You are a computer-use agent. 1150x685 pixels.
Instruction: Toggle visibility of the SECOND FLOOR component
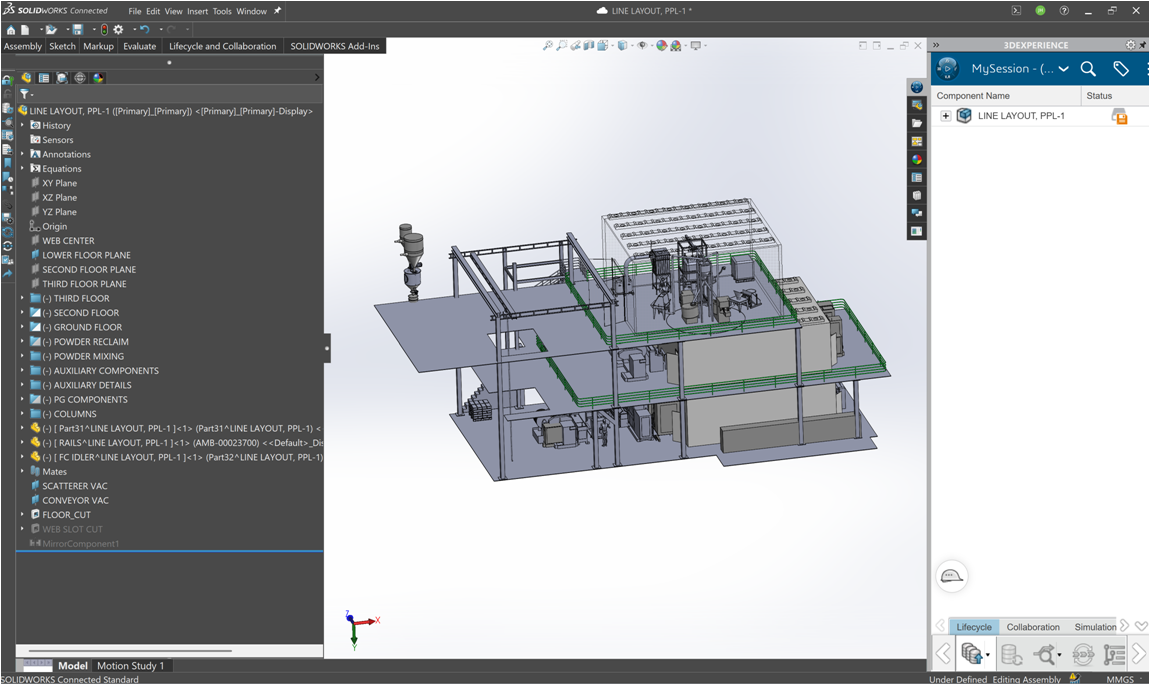(36, 312)
